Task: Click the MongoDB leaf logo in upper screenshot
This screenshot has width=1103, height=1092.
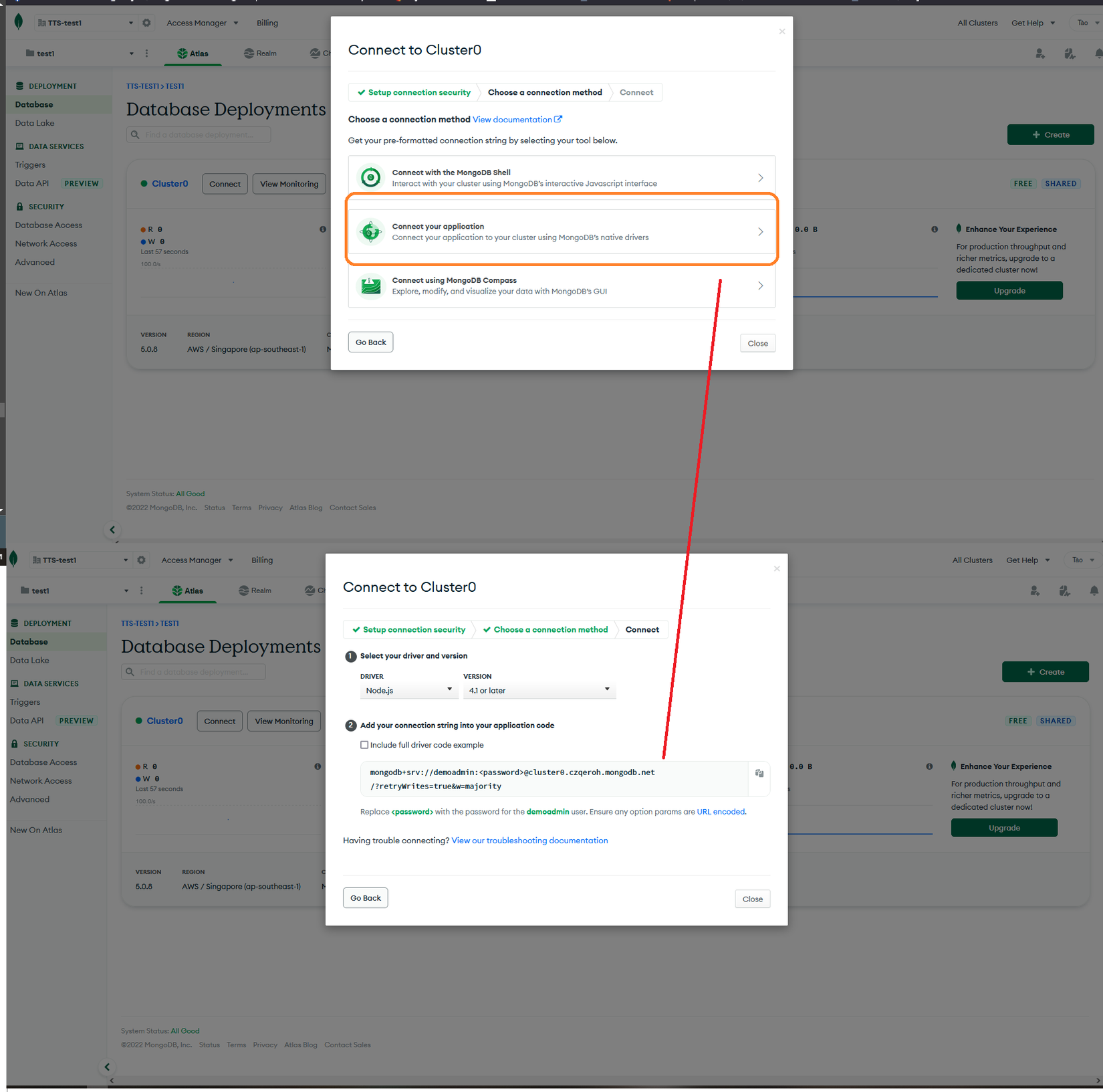Action: [x=19, y=22]
